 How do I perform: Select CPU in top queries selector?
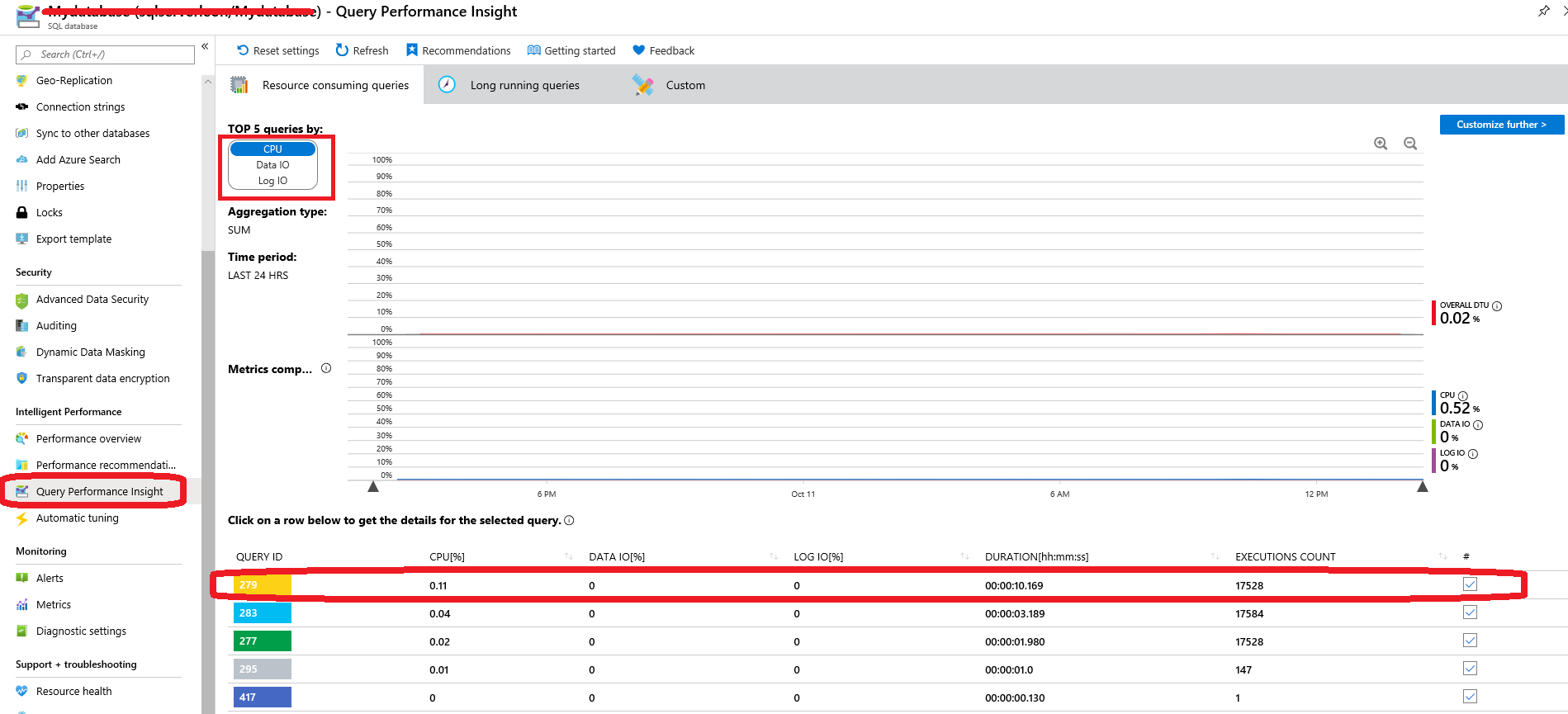[272, 149]
